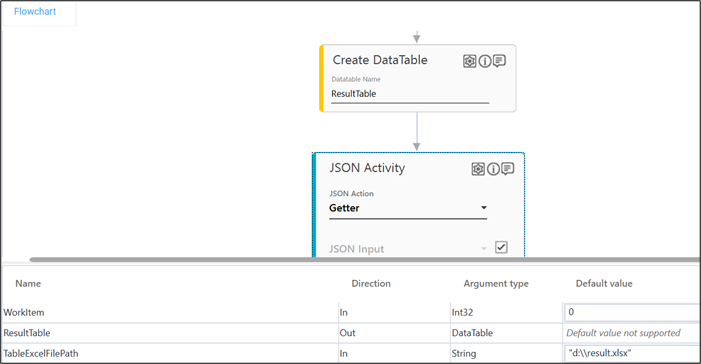This screenshot has height=364, width=701.
Task: Open comment icon on Create DataTable node
Action: pyautogui.click(x=499, y=61)
